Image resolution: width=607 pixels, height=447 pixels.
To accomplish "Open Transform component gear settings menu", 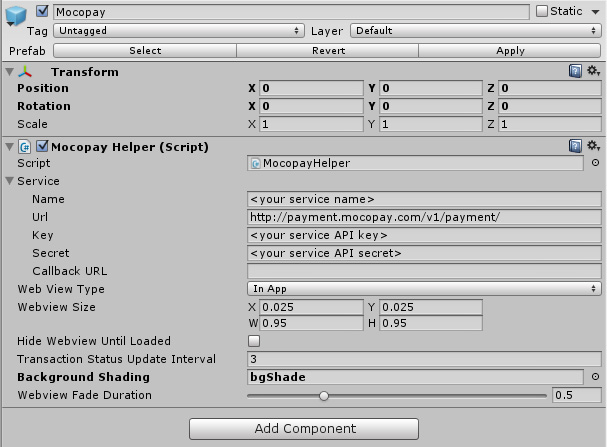I will pyautogui.click(x=593, y=71).
